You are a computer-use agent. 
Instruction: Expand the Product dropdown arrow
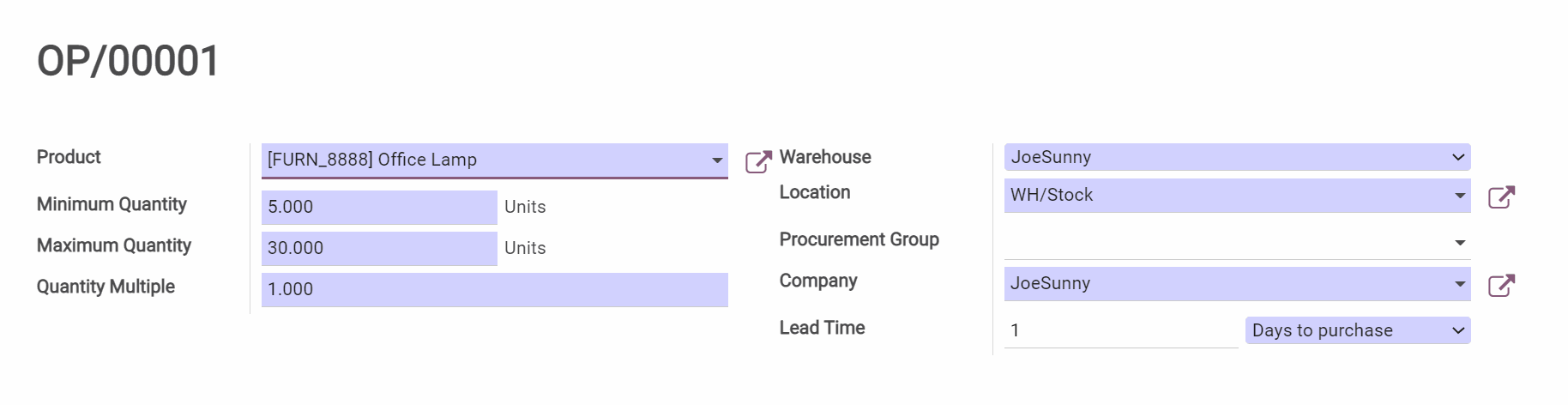tap(716, 160)
